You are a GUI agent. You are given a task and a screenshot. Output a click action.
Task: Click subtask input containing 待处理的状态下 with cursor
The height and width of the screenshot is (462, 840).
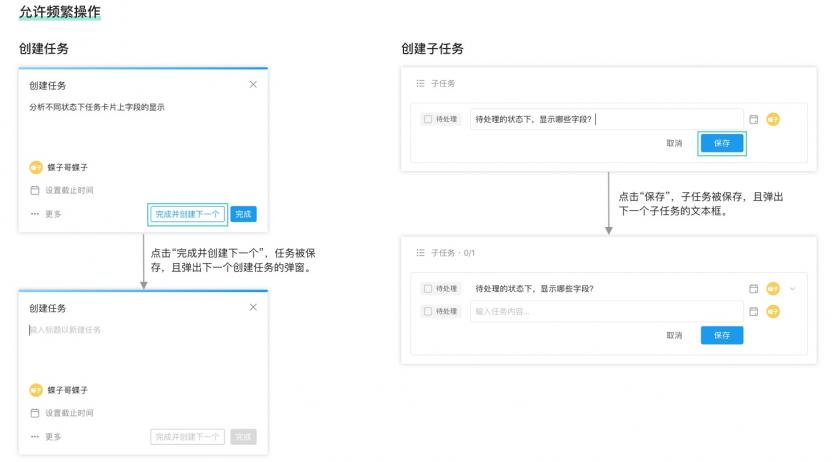[x=606, y=119]
